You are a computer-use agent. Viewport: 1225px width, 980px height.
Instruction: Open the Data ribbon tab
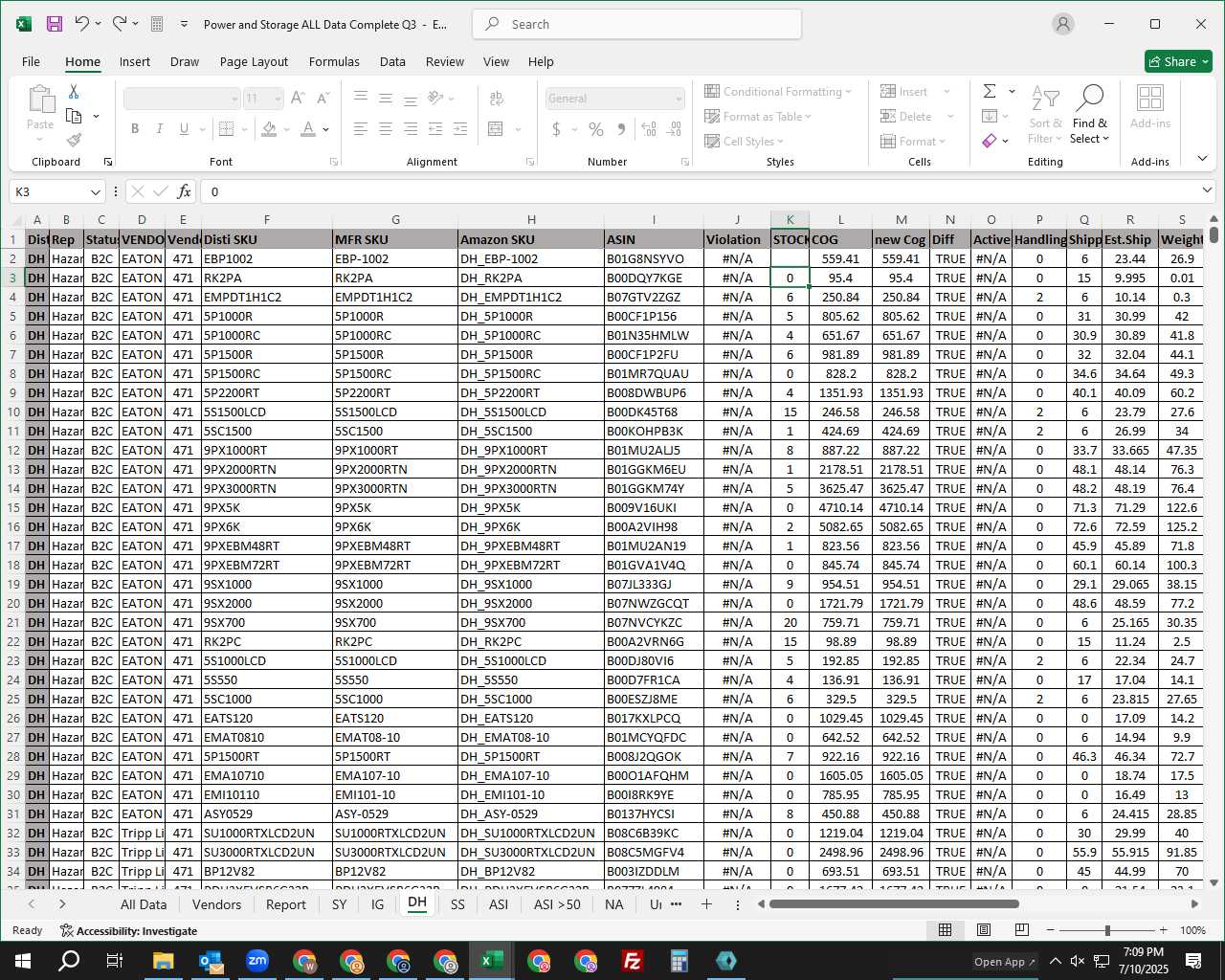pos(392,61)
